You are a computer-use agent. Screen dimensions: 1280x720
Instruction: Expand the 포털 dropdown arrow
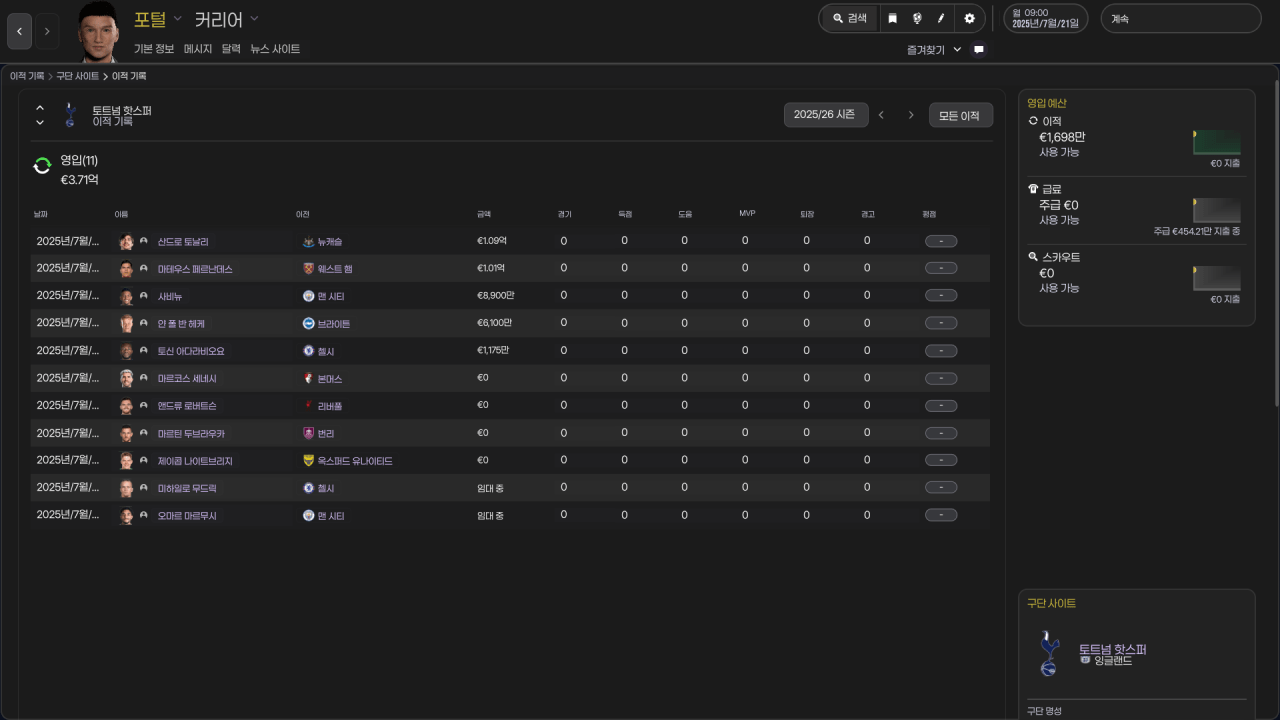coord(177,19)
